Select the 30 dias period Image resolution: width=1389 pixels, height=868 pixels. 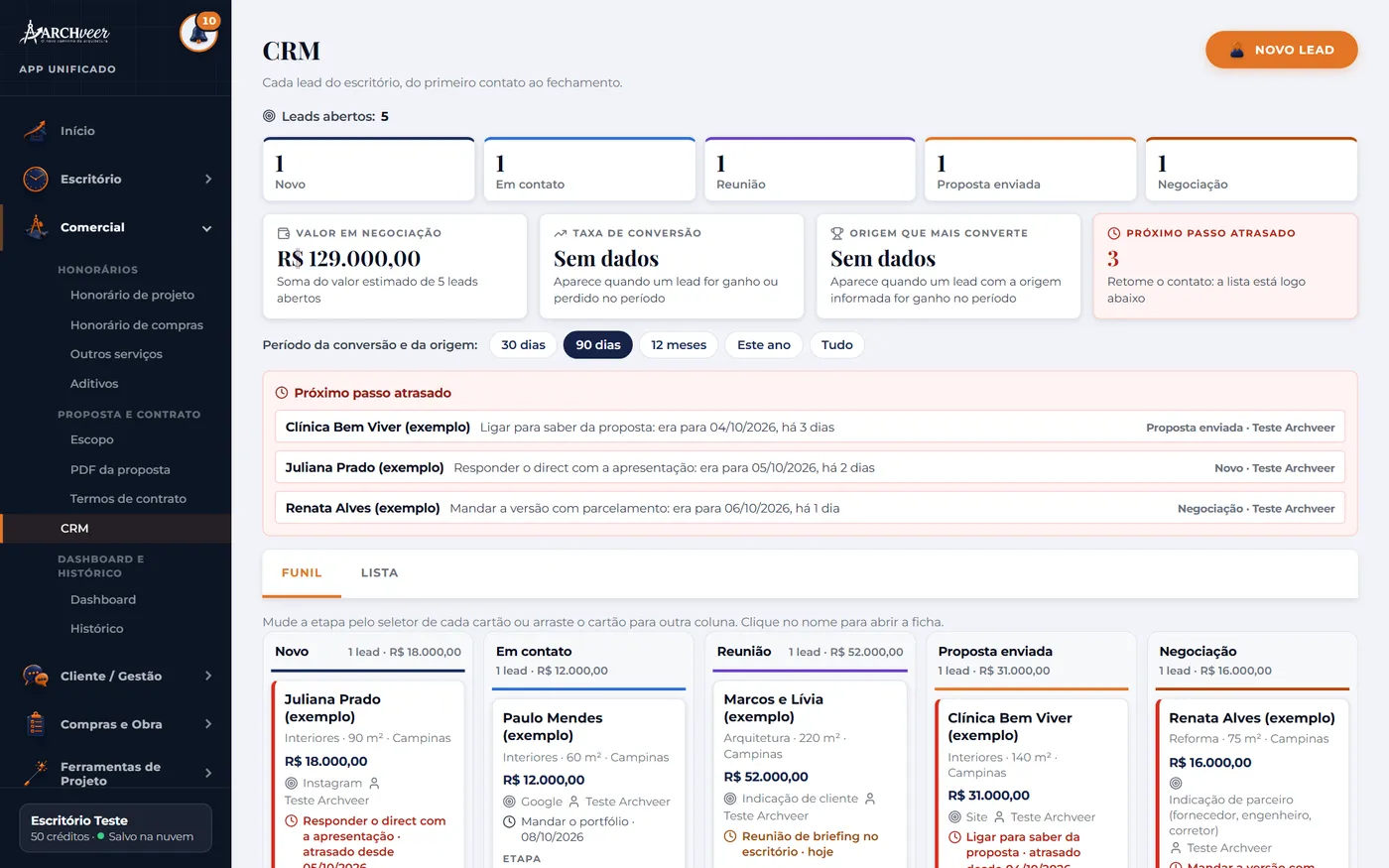(523, 345)
